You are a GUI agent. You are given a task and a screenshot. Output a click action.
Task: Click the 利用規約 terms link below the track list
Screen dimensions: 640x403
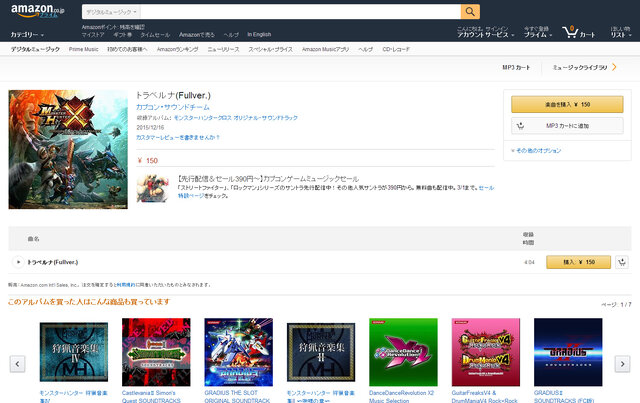coord(126,285)
